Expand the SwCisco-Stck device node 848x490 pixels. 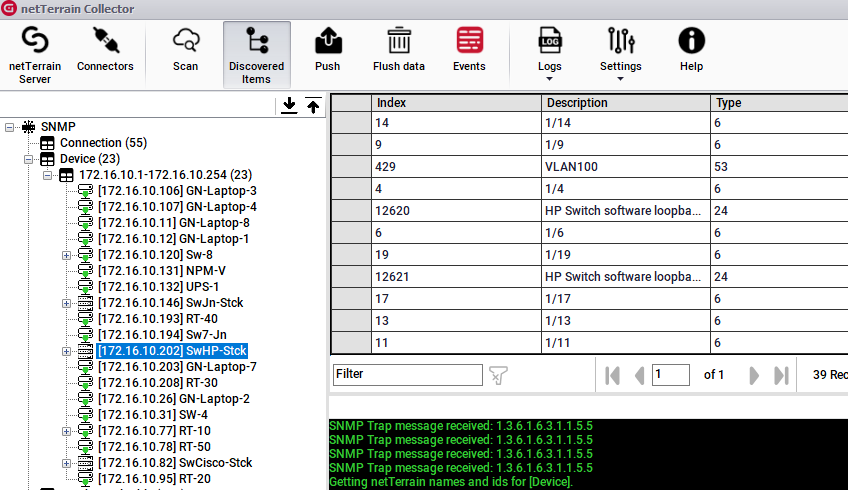click(x=67, y=463)
